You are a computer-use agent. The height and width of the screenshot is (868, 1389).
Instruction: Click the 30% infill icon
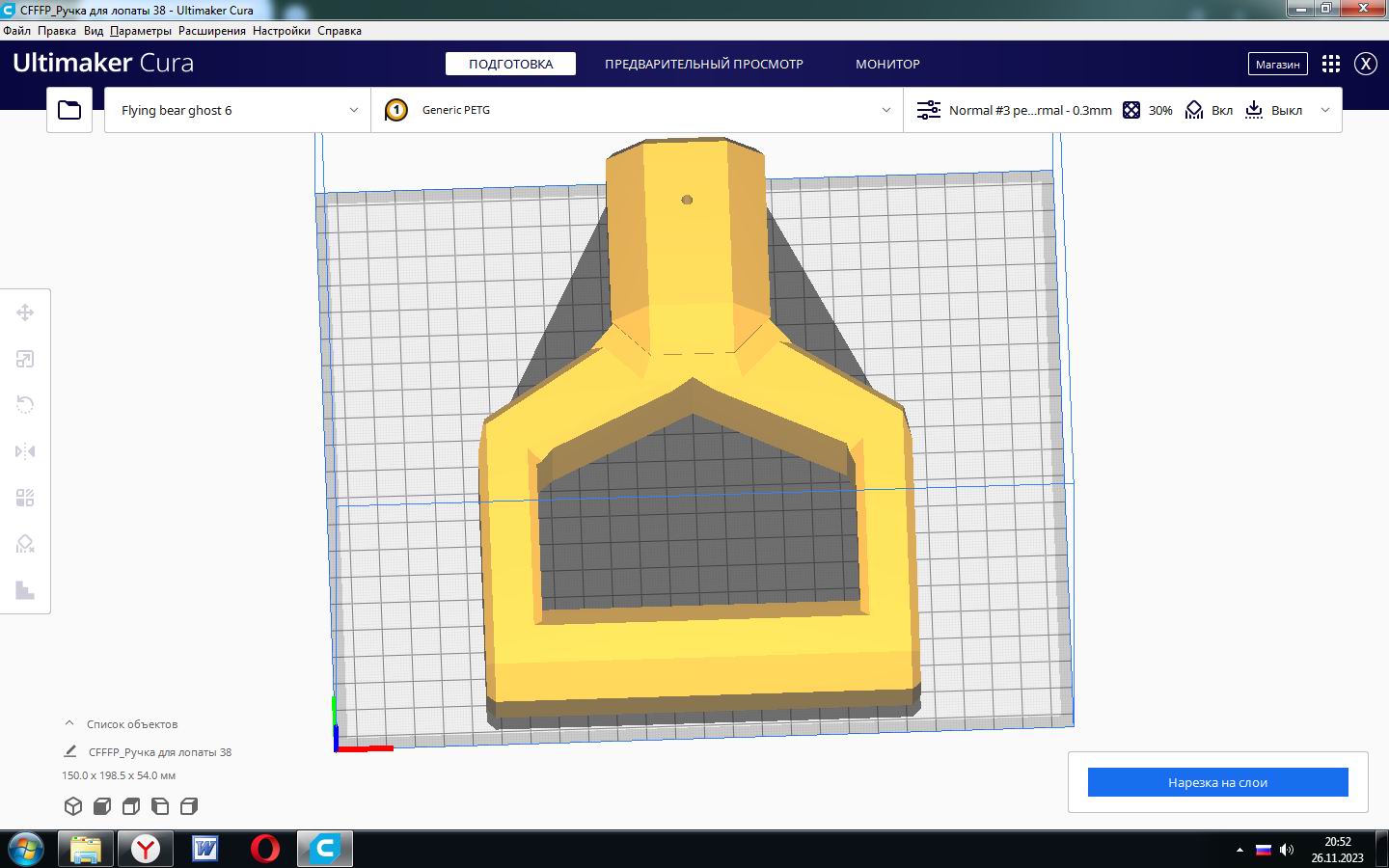1131,110
